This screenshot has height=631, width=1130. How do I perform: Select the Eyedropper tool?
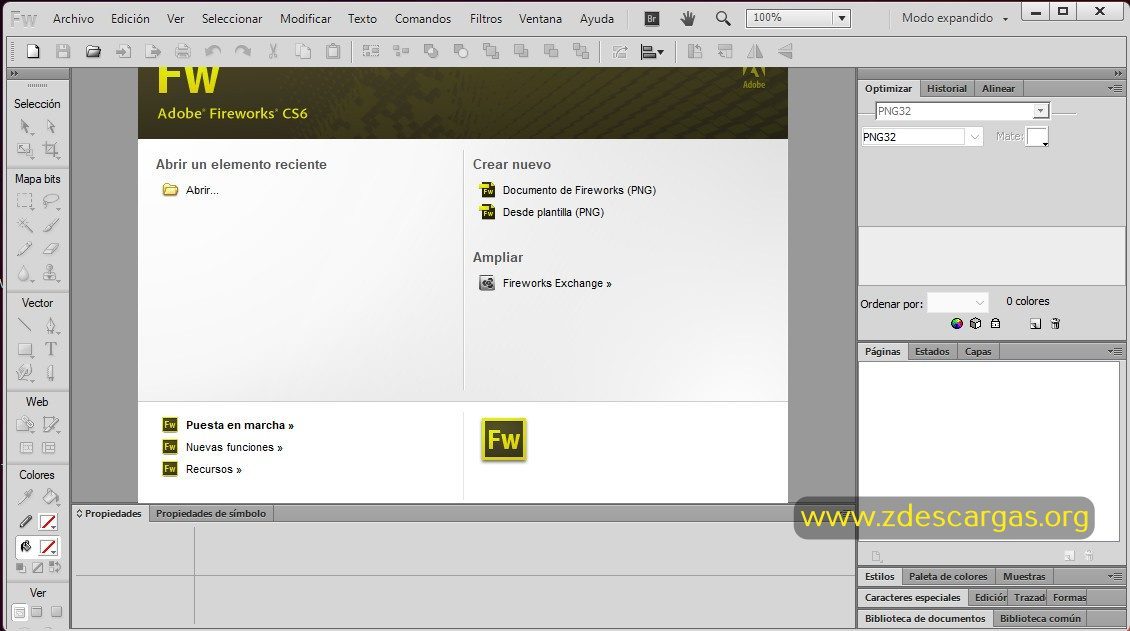25,497
